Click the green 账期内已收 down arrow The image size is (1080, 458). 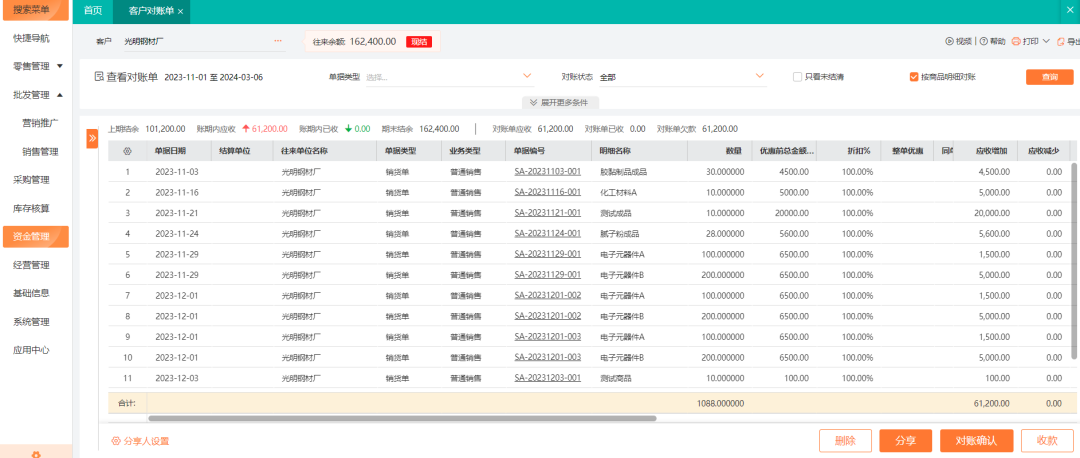(349, 129)
